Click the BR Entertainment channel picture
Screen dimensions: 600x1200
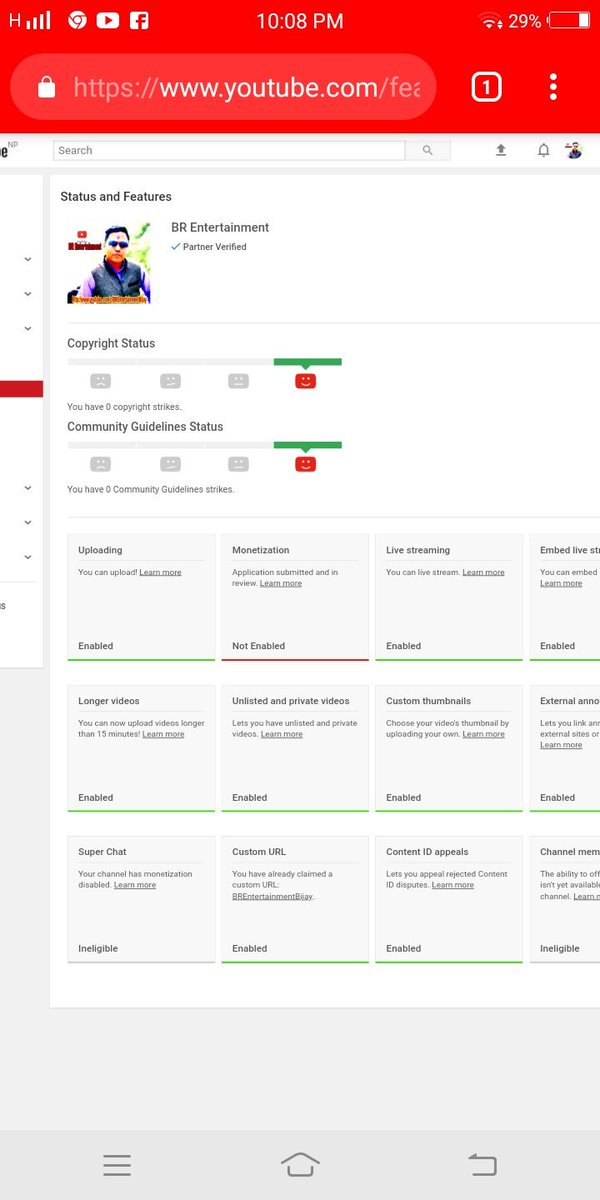[x=109, y=263]
